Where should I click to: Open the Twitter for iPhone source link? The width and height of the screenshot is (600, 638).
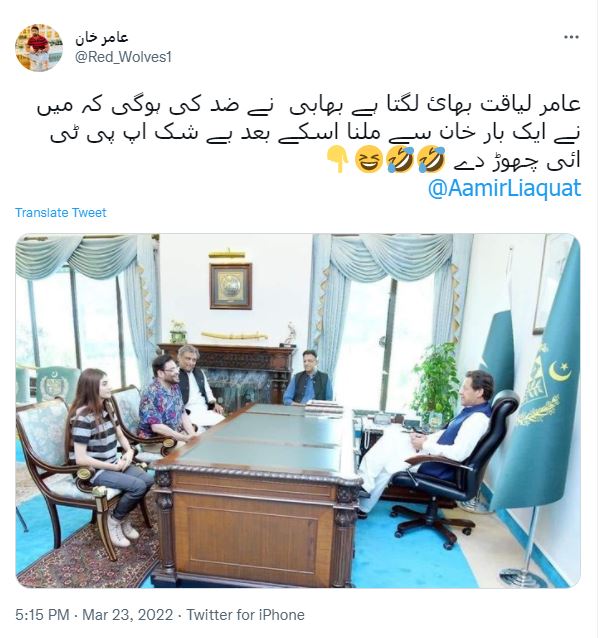pos(245,614)
